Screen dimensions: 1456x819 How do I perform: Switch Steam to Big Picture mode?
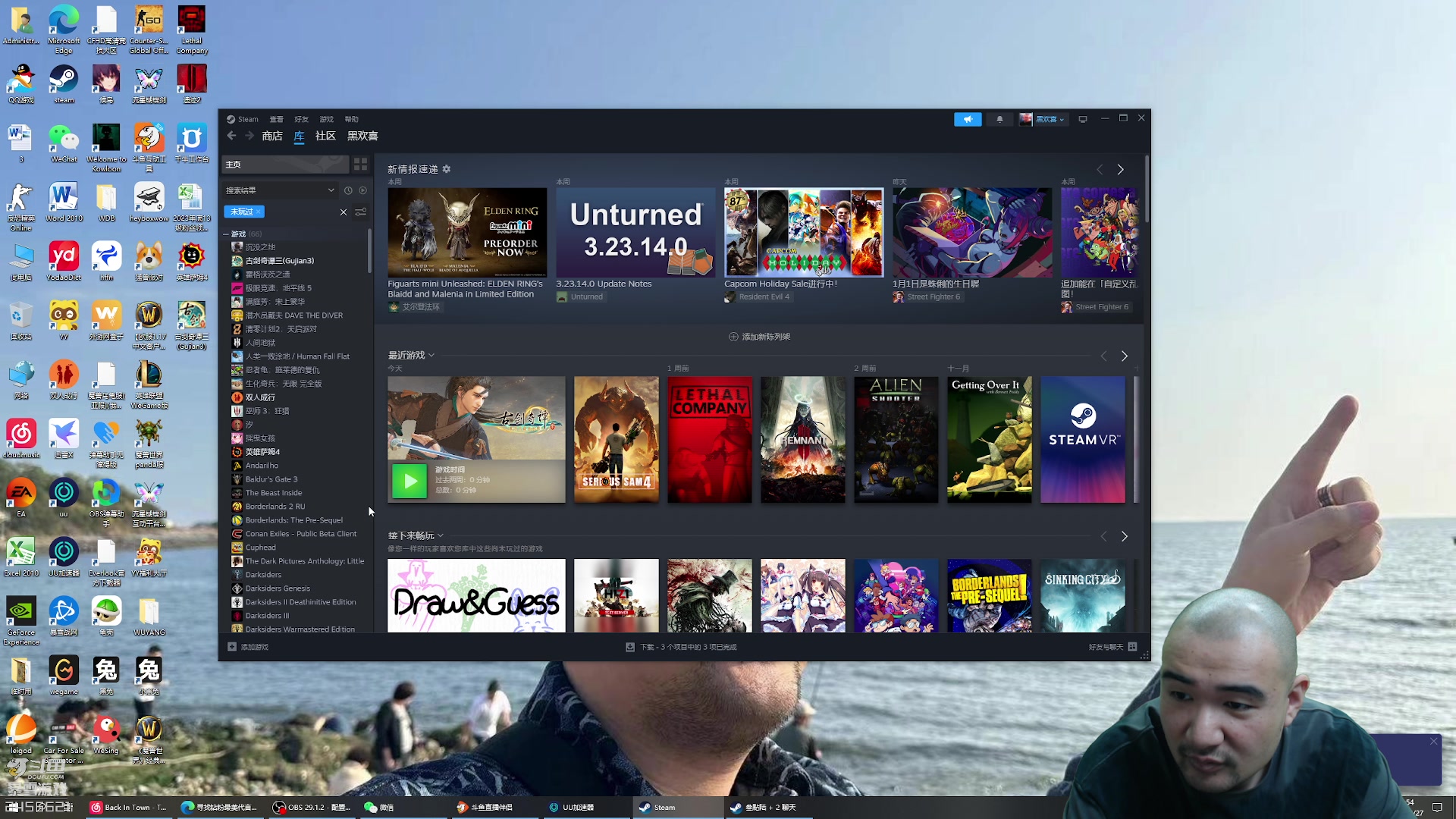pyautogui.click(x=1083, y=119)
